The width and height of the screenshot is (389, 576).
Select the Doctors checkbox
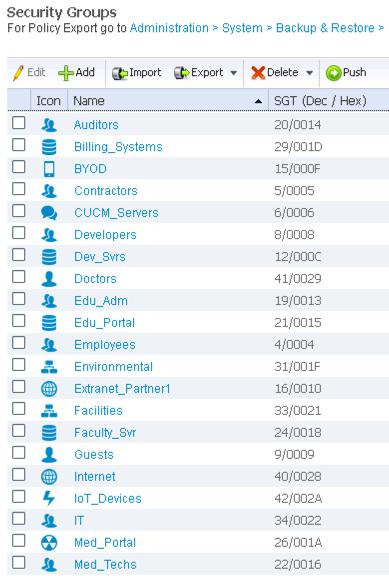point(19,277)
